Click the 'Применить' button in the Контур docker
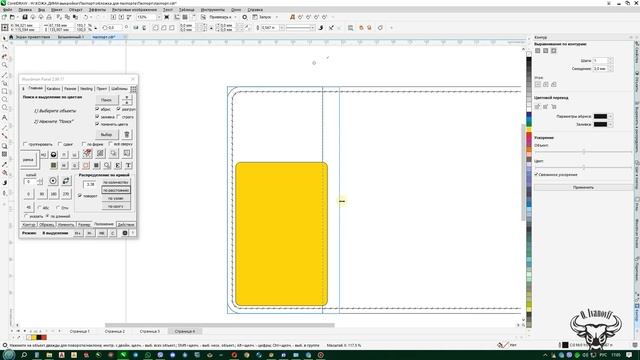Viewport: 640px width, 360px height. click(x=583, y=187)
